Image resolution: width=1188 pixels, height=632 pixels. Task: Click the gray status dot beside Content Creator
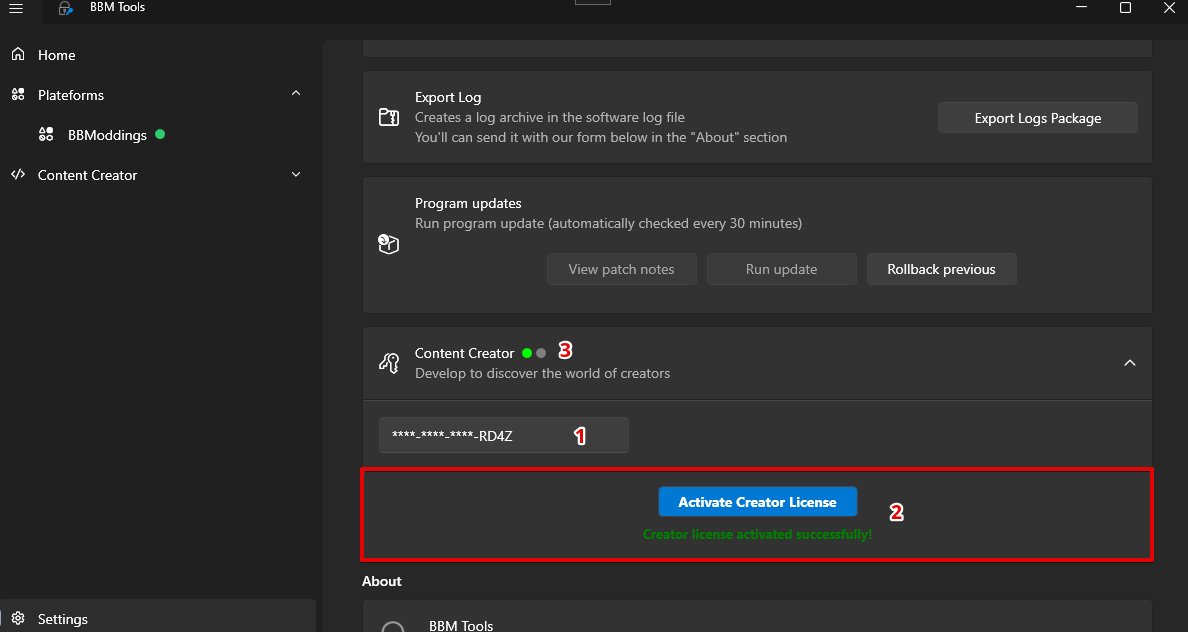coord(541,353)
